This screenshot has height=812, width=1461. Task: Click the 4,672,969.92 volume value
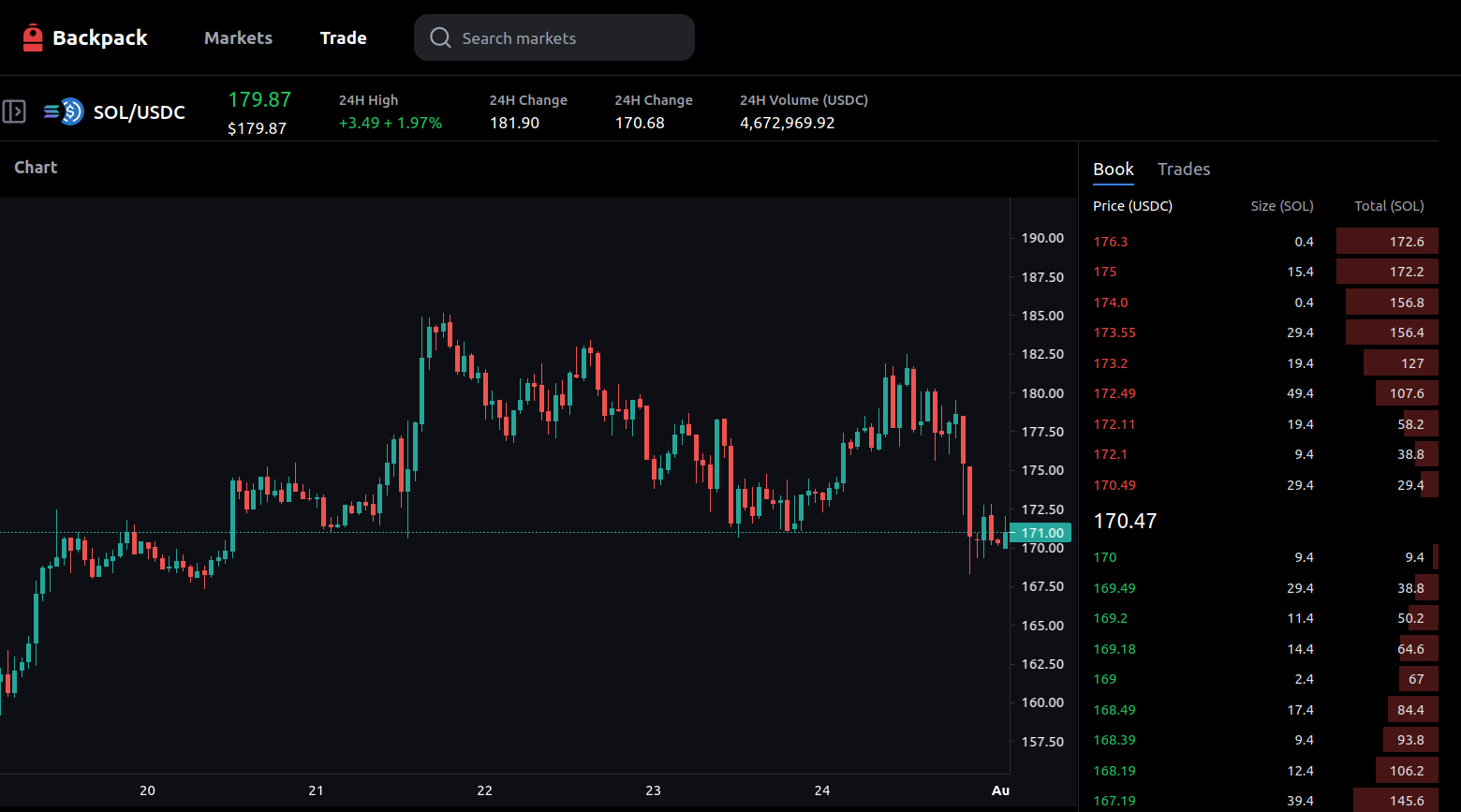click(787, 123)
